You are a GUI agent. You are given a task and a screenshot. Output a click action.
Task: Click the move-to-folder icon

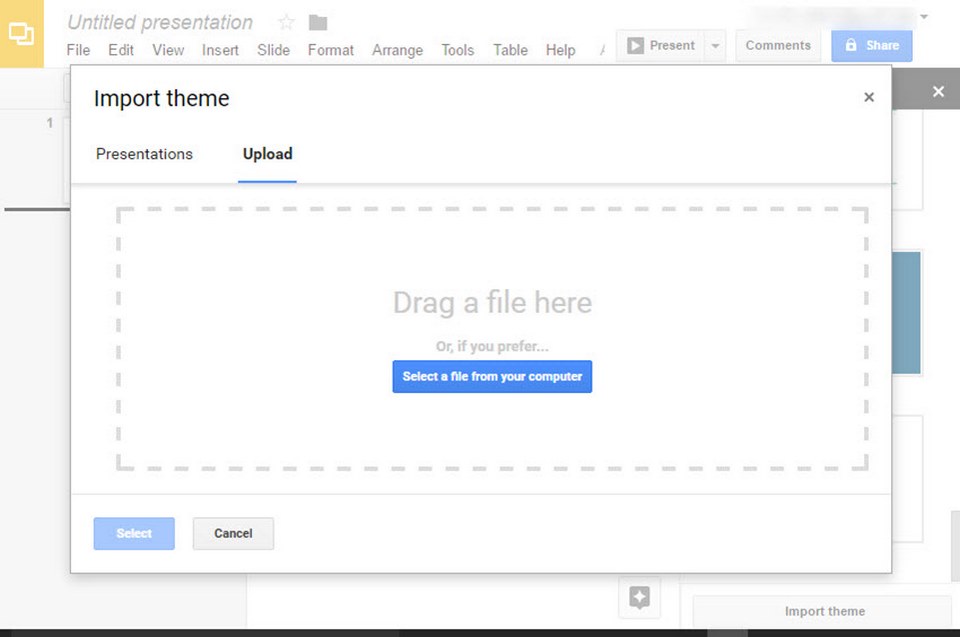pyautogui.click(x=318, y=22)
